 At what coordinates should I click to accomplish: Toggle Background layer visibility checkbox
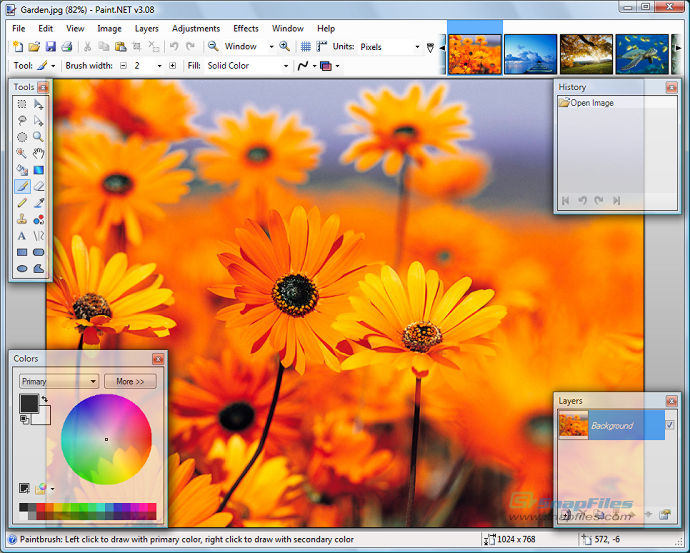[x=669, y=425]
